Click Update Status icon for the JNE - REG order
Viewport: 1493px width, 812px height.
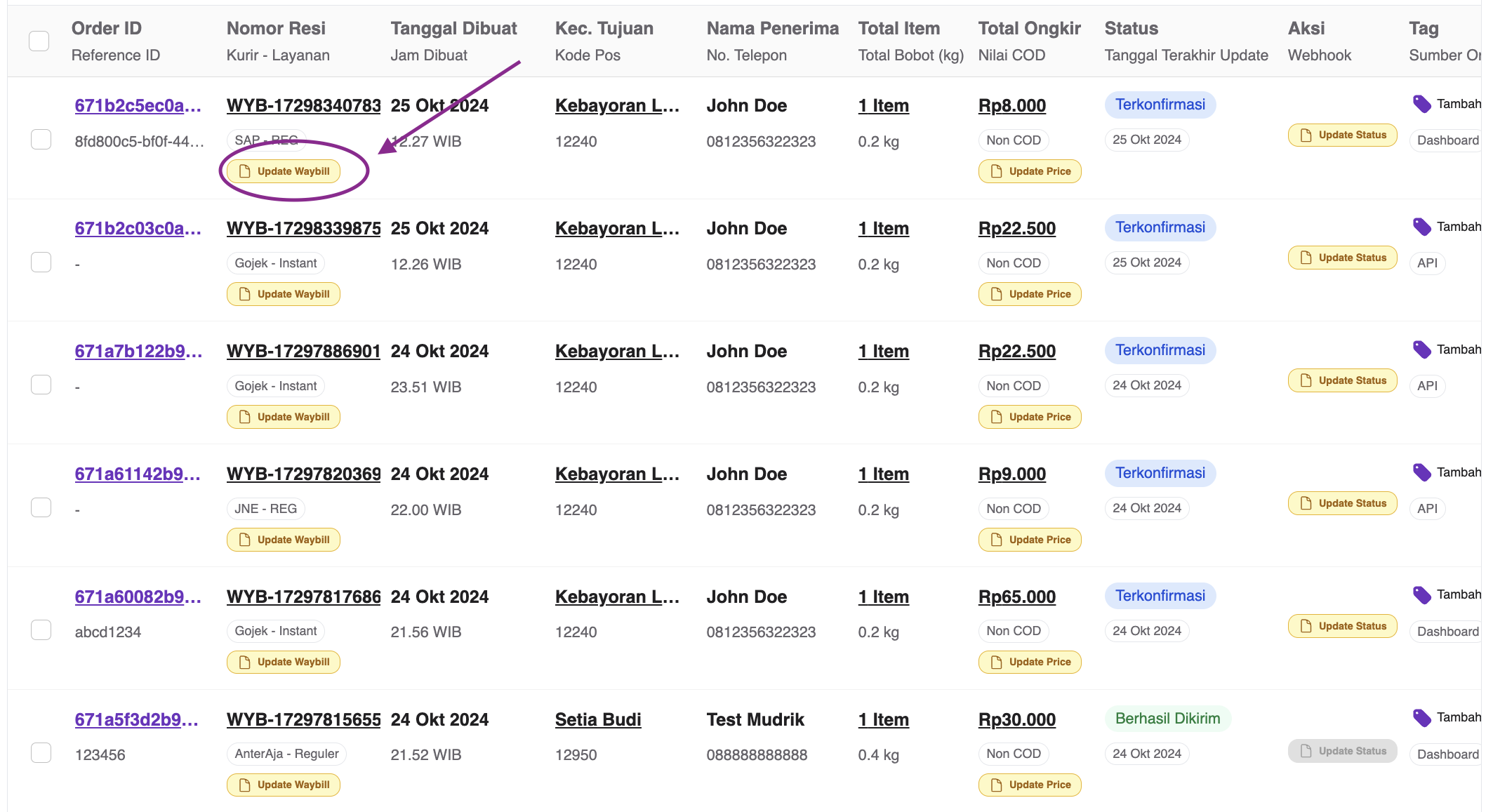click(1306, 503)
